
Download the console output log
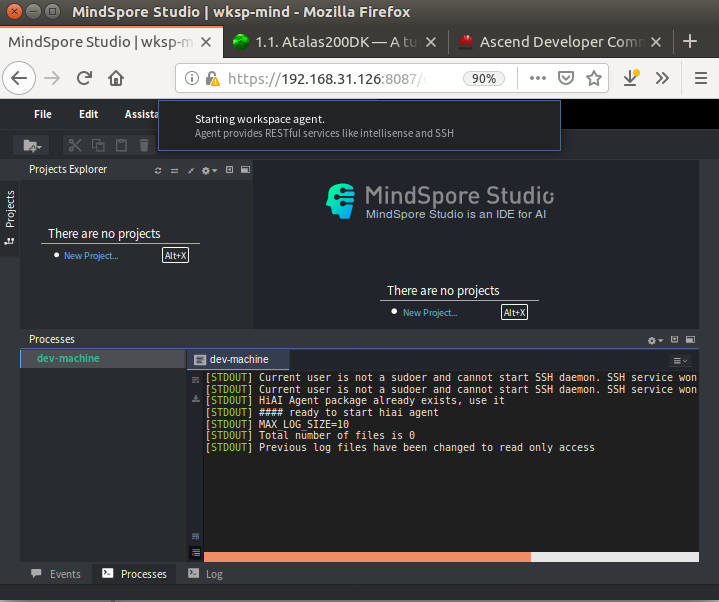195,398
